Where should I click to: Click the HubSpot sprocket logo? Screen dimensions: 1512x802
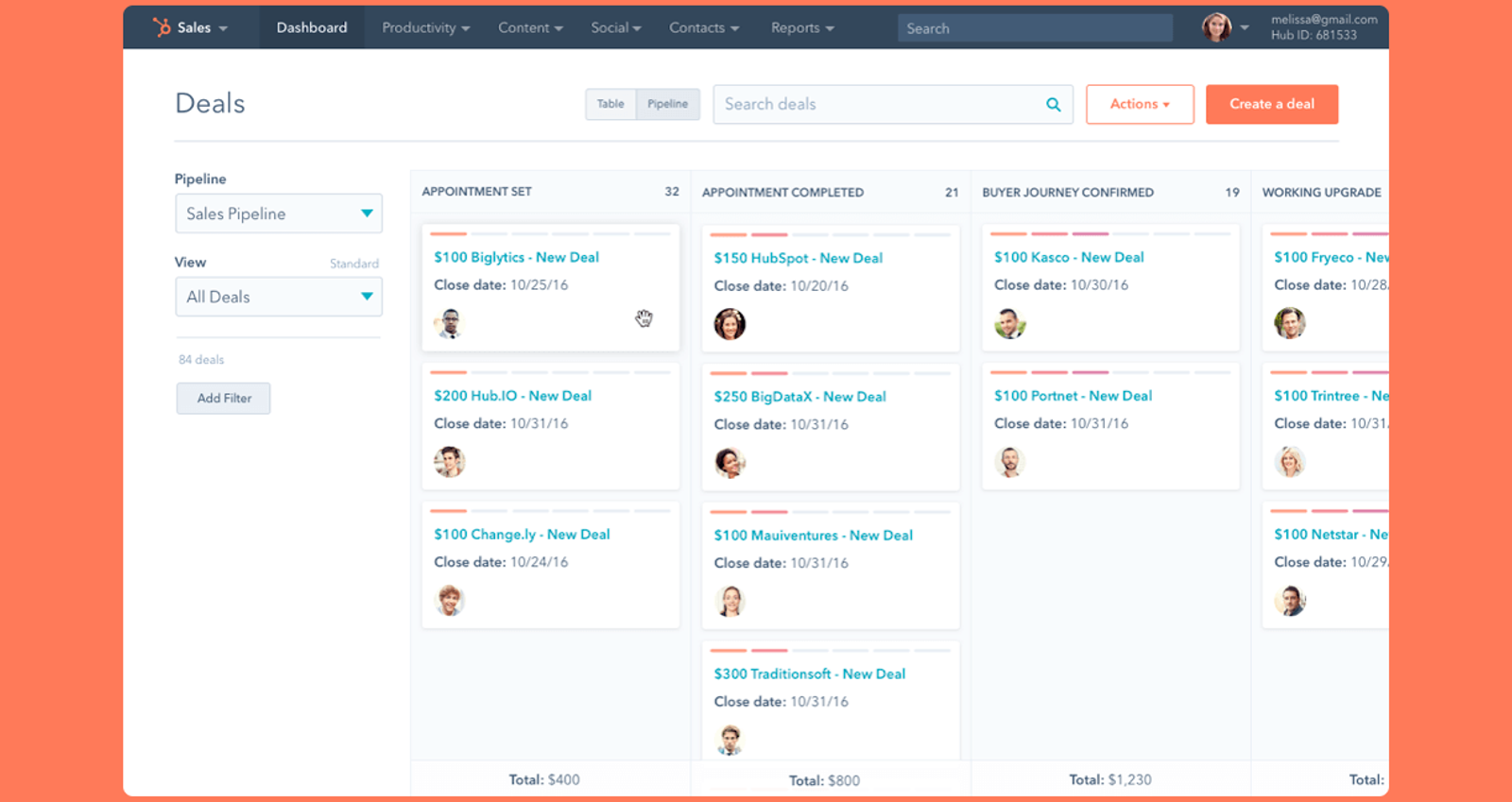[x=162, y=27]
